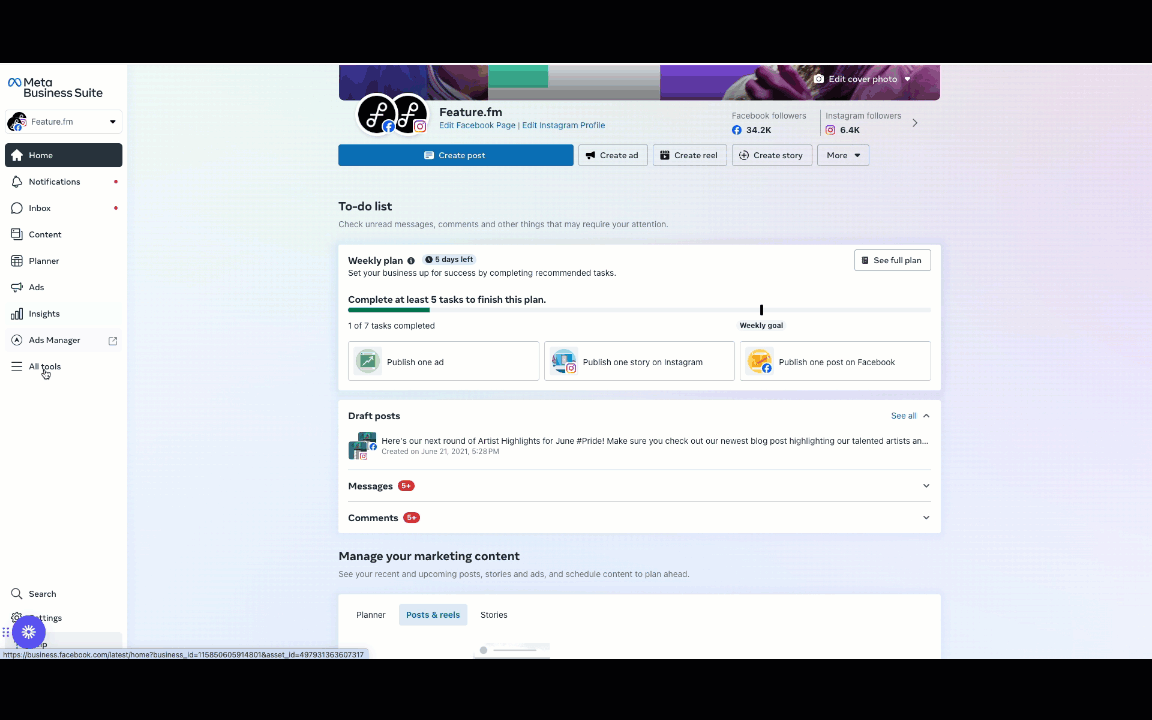Click the Create reel button
The width and height of the screenshot is (1152, 720).
coord(689,155)
